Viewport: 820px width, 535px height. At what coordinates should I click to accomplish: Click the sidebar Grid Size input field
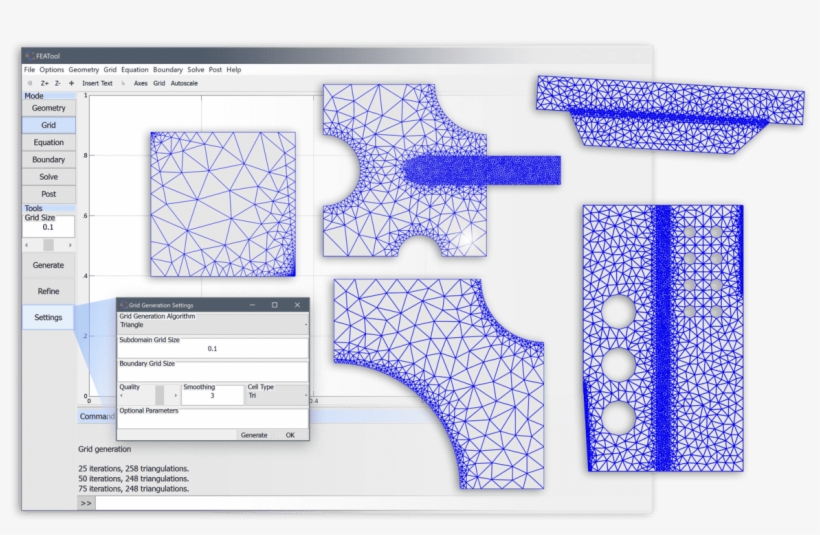pyautogui.click(x=49, y=227)
